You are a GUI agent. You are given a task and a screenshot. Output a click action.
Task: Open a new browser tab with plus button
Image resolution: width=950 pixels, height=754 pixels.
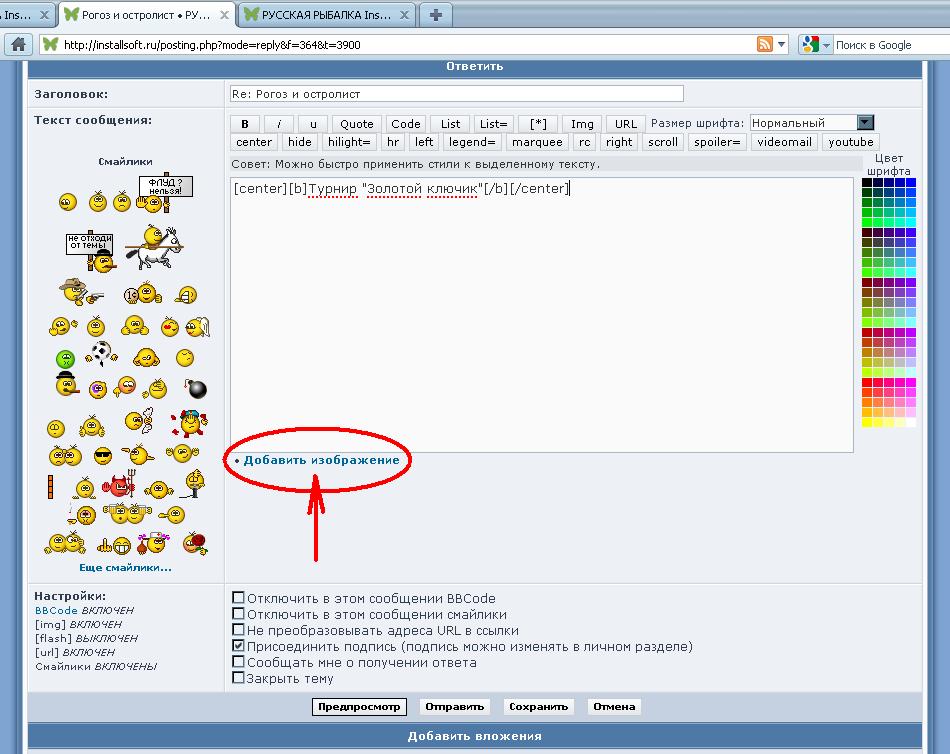point(436,15)
